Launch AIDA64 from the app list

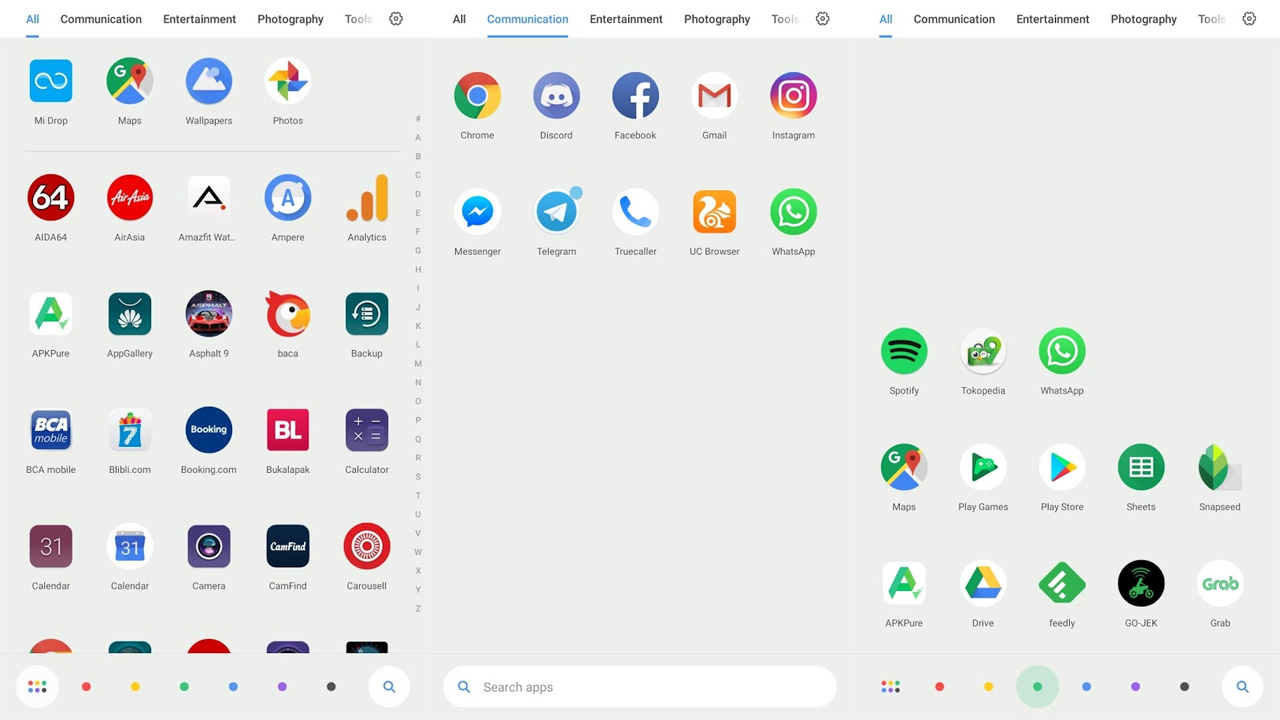point(51,198)
